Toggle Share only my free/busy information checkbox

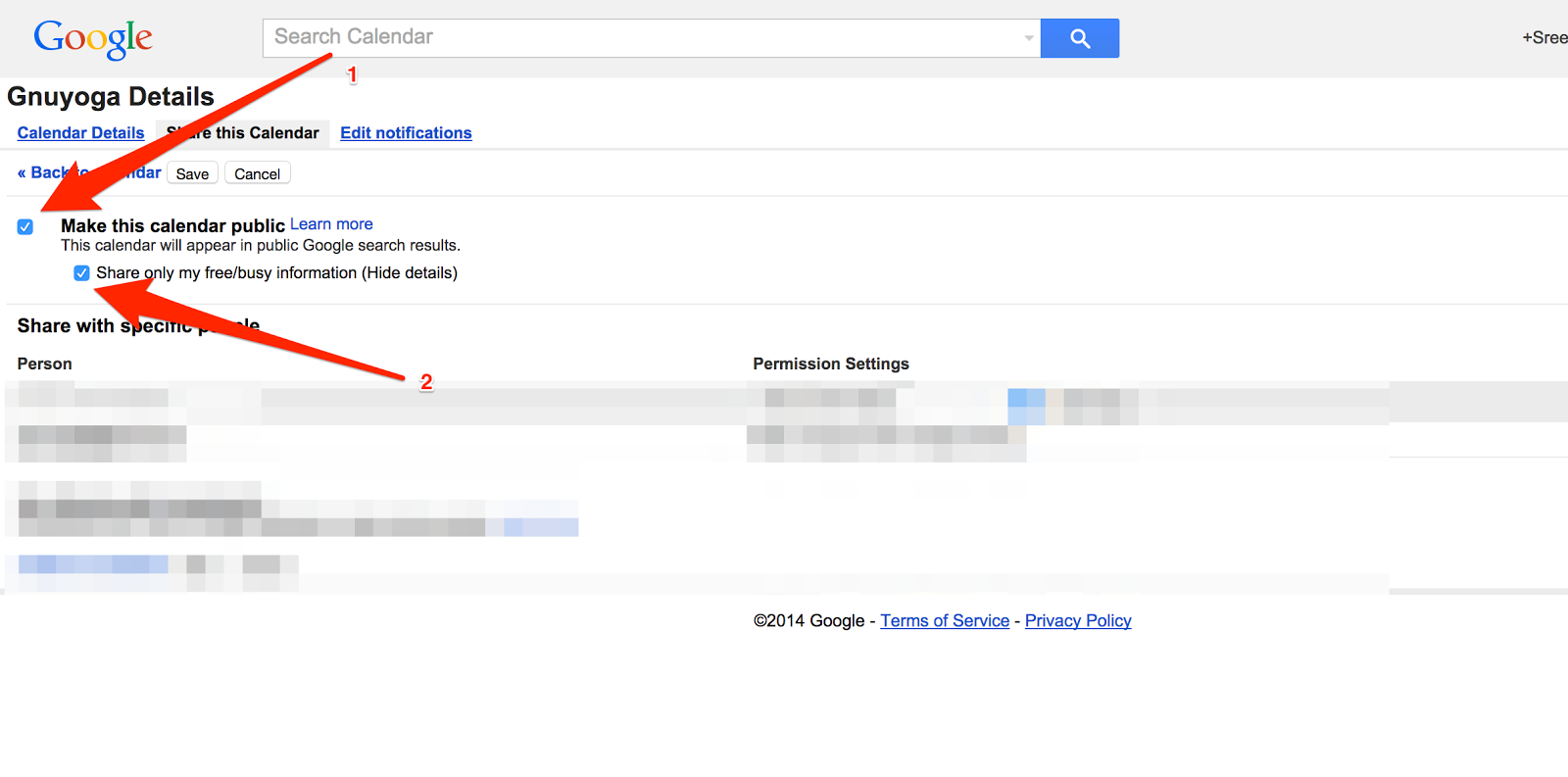(x=81, y=273)
